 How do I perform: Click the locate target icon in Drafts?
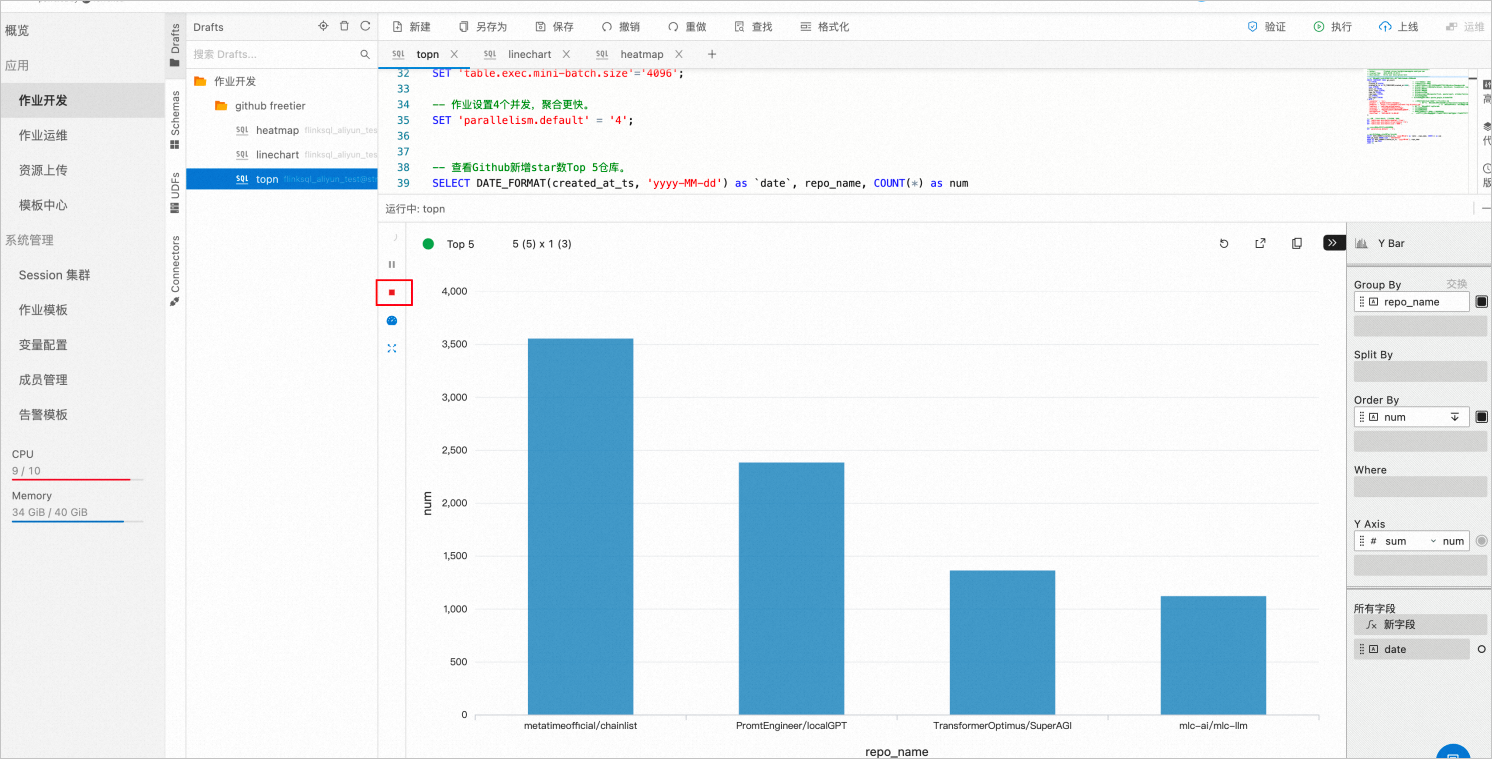pos(323,26)
